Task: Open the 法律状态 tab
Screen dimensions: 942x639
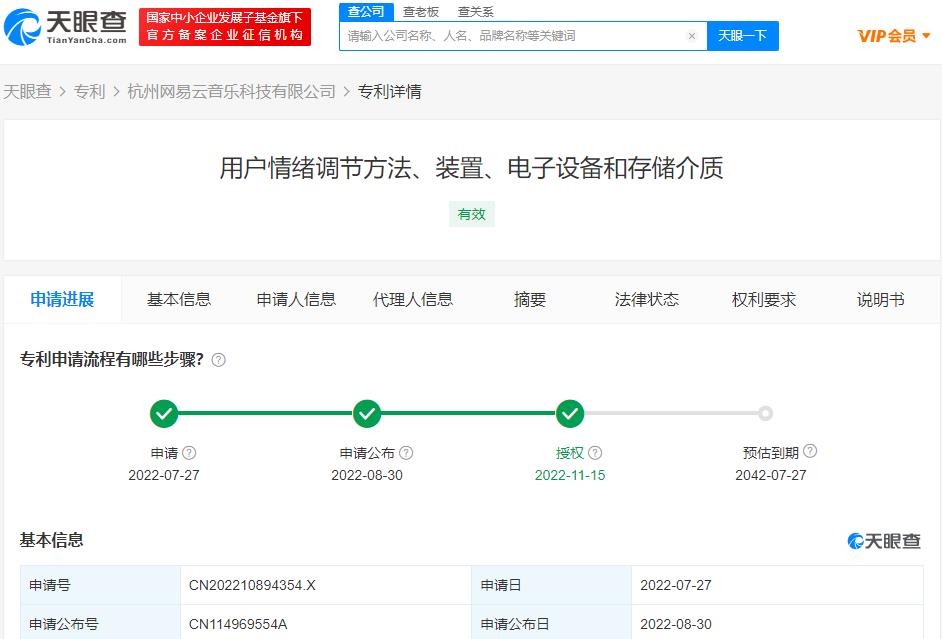Action: point(646,299)
